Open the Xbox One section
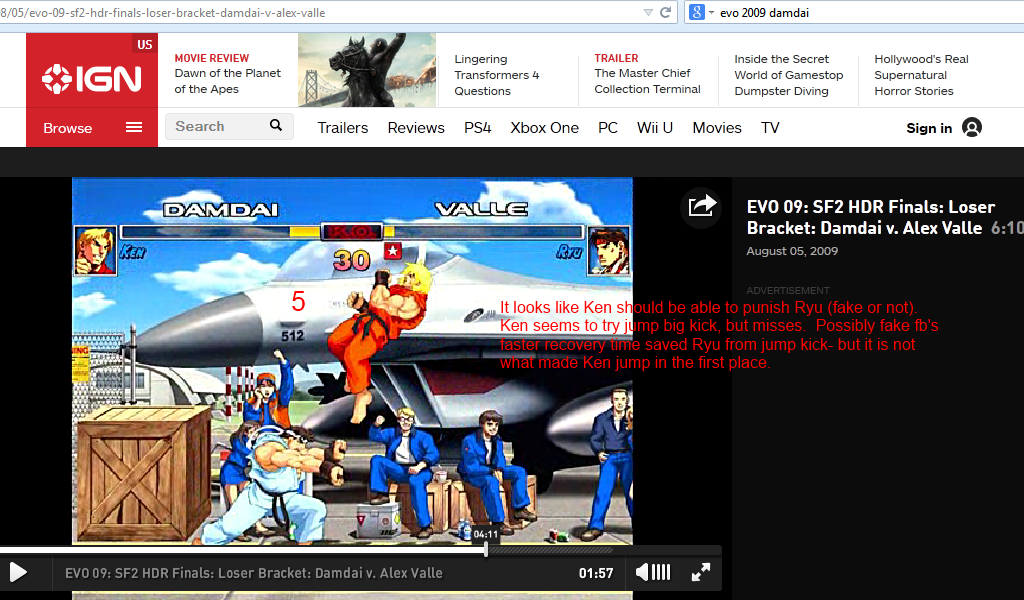1024x600 pixels. [545, 128]
